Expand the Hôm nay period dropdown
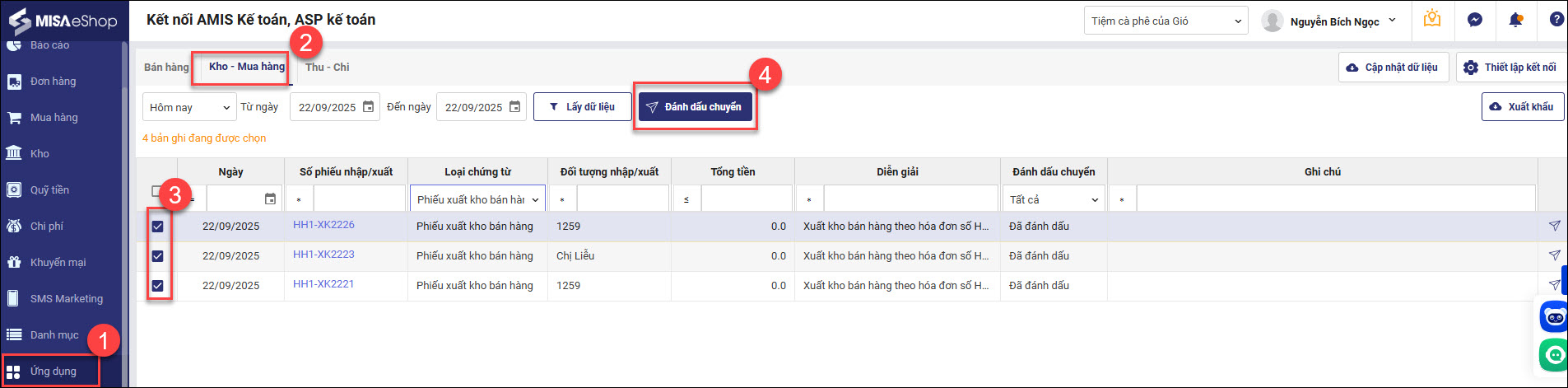The width and height of the screenshot is (1568, 388). 190,107
